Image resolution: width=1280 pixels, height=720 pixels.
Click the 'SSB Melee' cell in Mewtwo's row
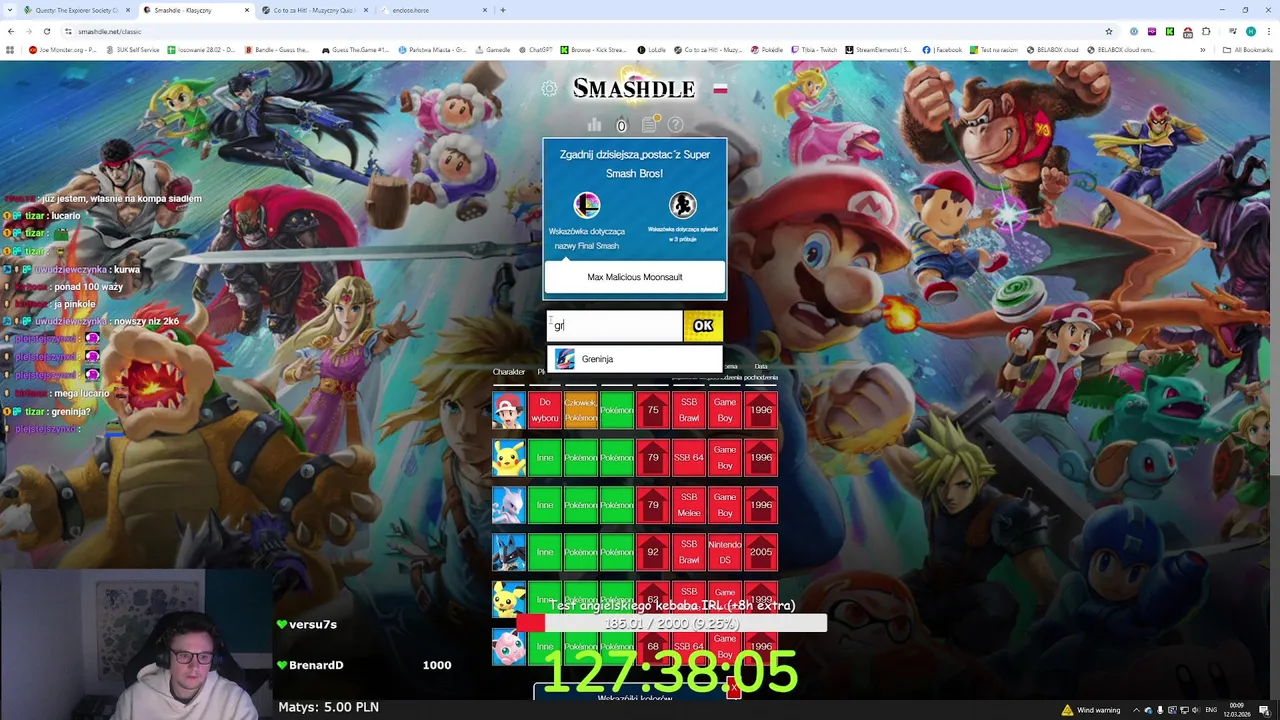click(x=689, y=505)
